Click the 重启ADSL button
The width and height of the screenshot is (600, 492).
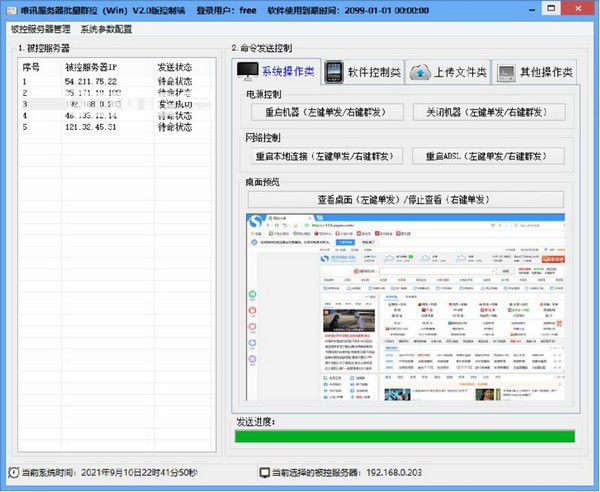tap(488, 156)
